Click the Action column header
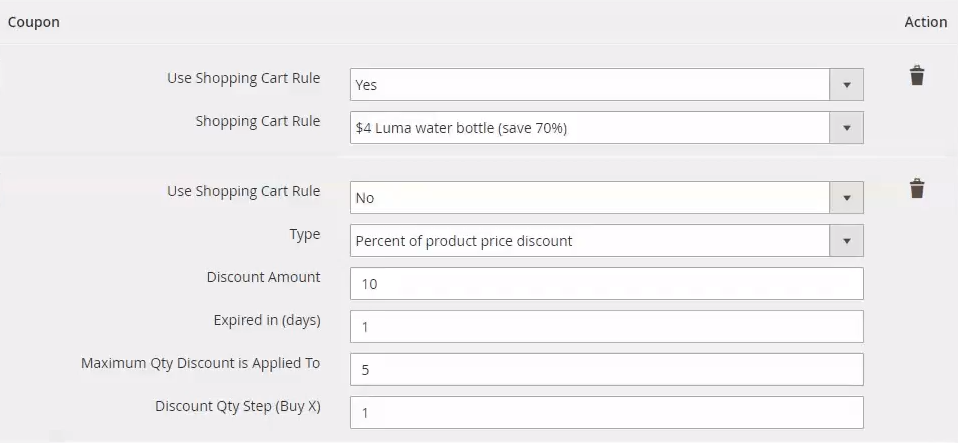 (925, 22)
